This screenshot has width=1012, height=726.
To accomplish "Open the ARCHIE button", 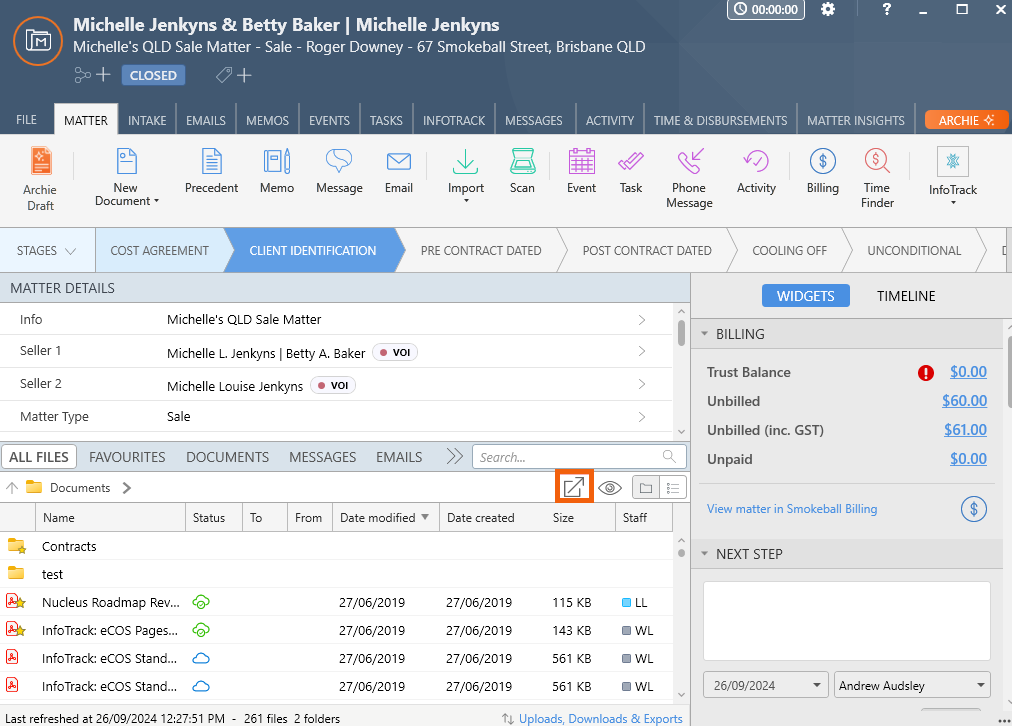I will [966, 121].
